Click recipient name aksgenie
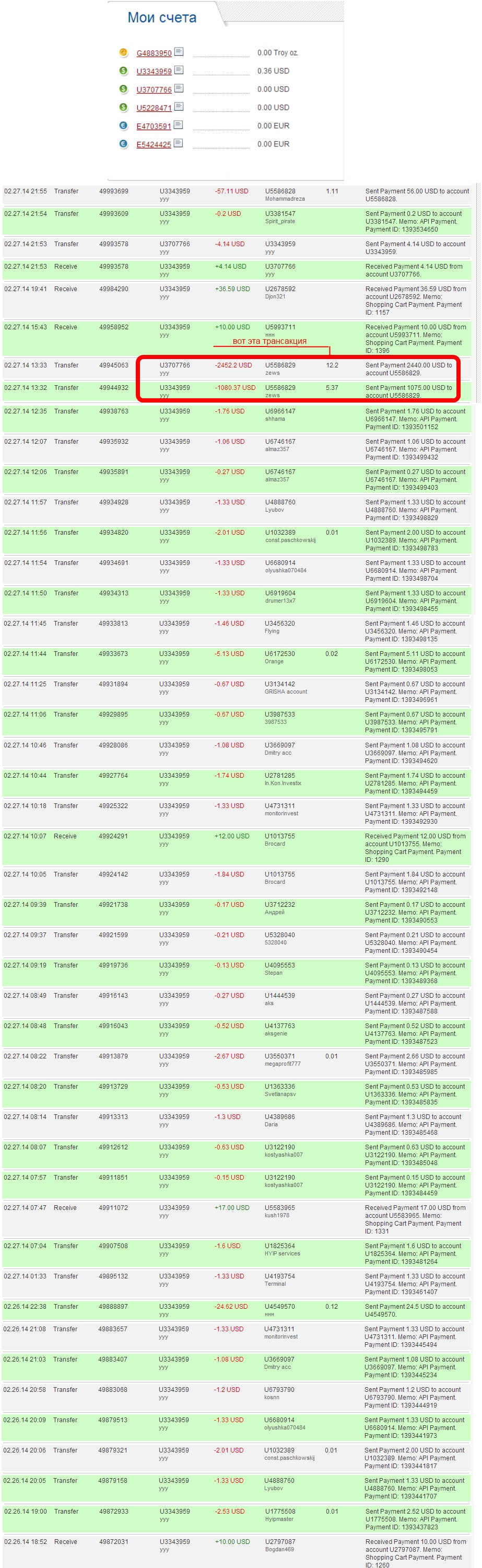The height and width of the screenshot is (1568, 482). (275, 1033)
